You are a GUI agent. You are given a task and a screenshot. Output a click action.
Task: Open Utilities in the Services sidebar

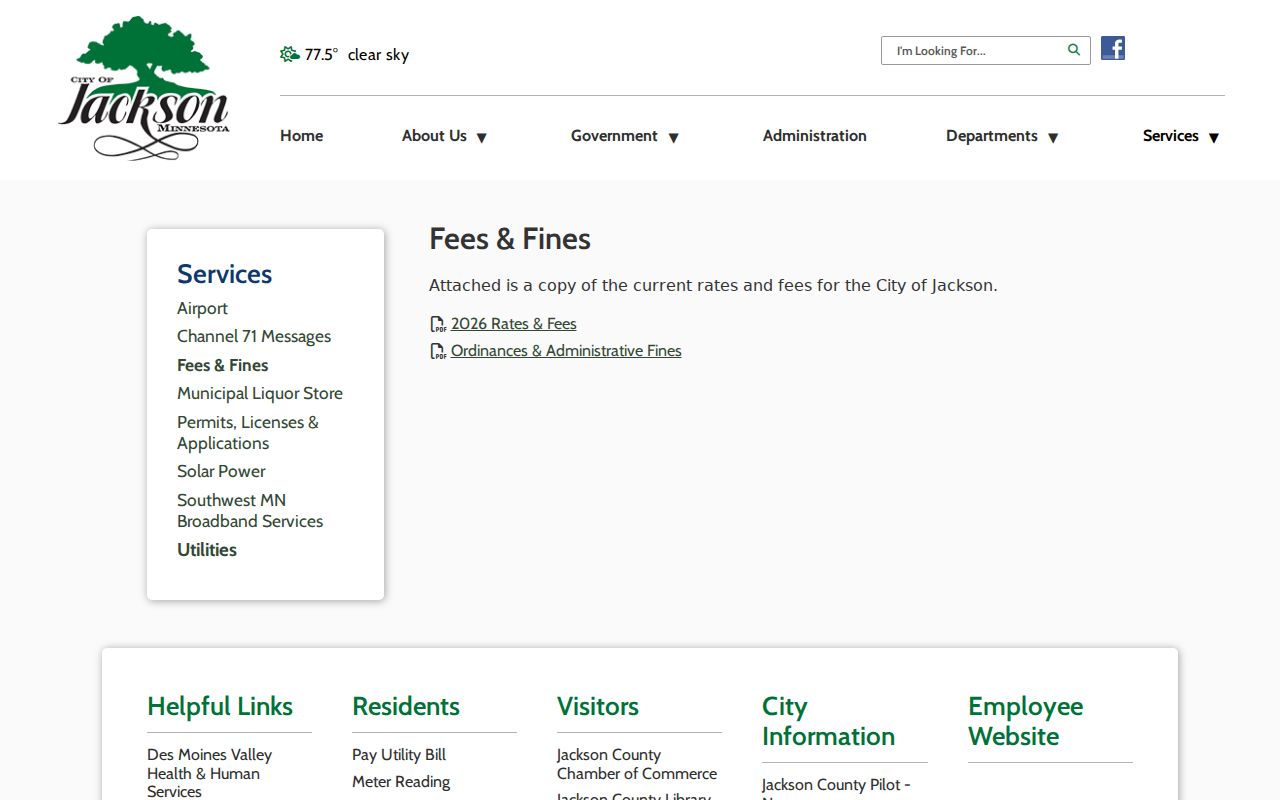coord(207,550)
